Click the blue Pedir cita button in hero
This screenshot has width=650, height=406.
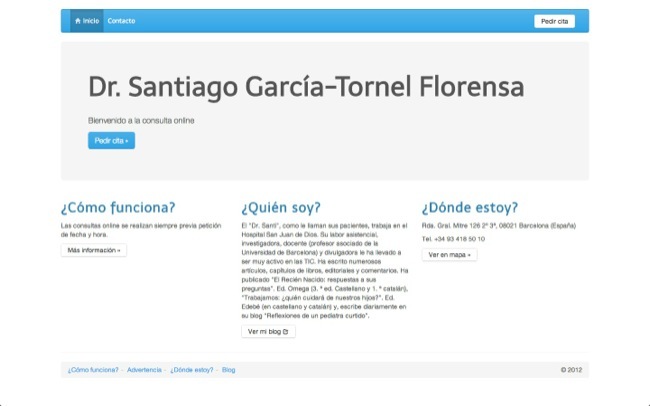click(x=111, y=141)
